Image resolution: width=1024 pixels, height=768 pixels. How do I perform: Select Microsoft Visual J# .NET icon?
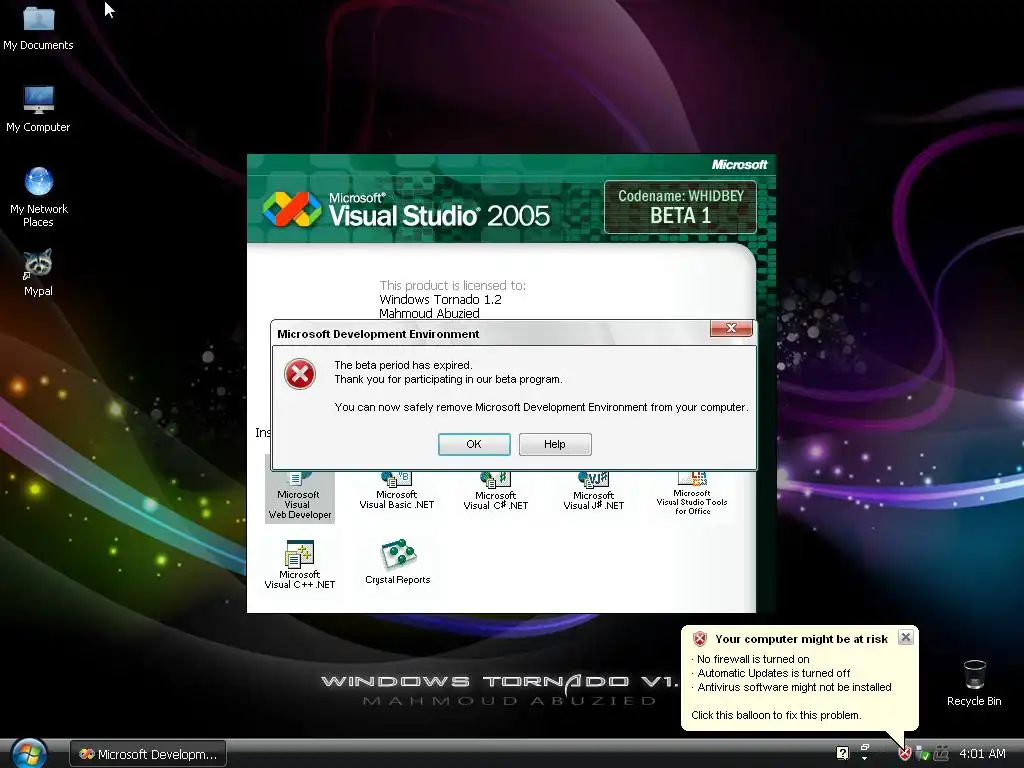[594, 490]
